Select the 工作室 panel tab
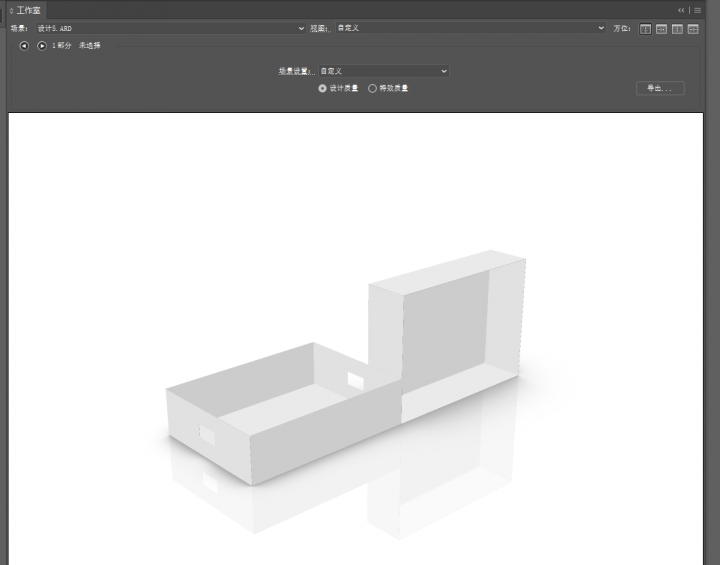The height and width of the screenshot is (565, 720). click(x=28, y=9)
